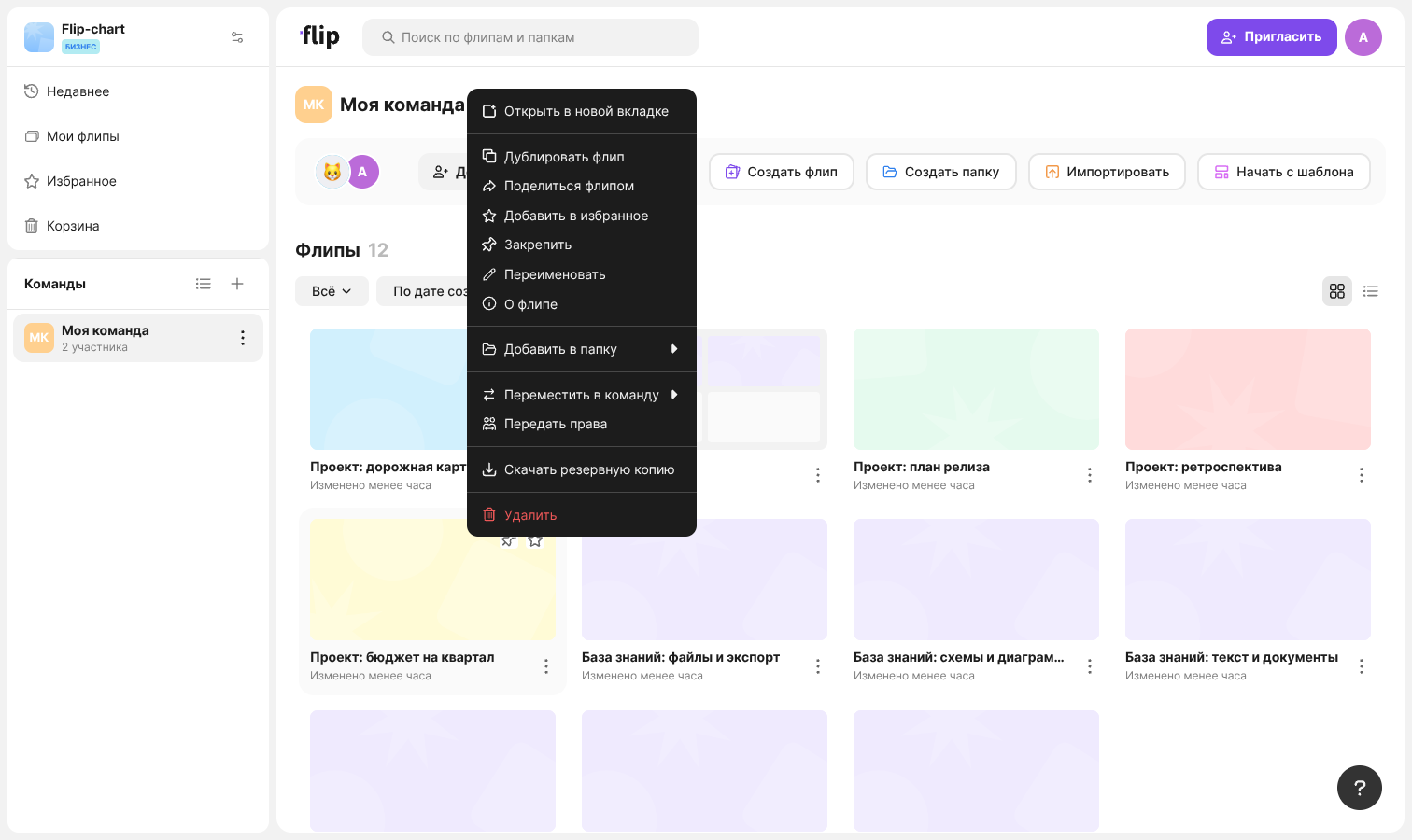Click the MK team avatar in header
The height and width of the screenshot is (840, 1412).
314,105
